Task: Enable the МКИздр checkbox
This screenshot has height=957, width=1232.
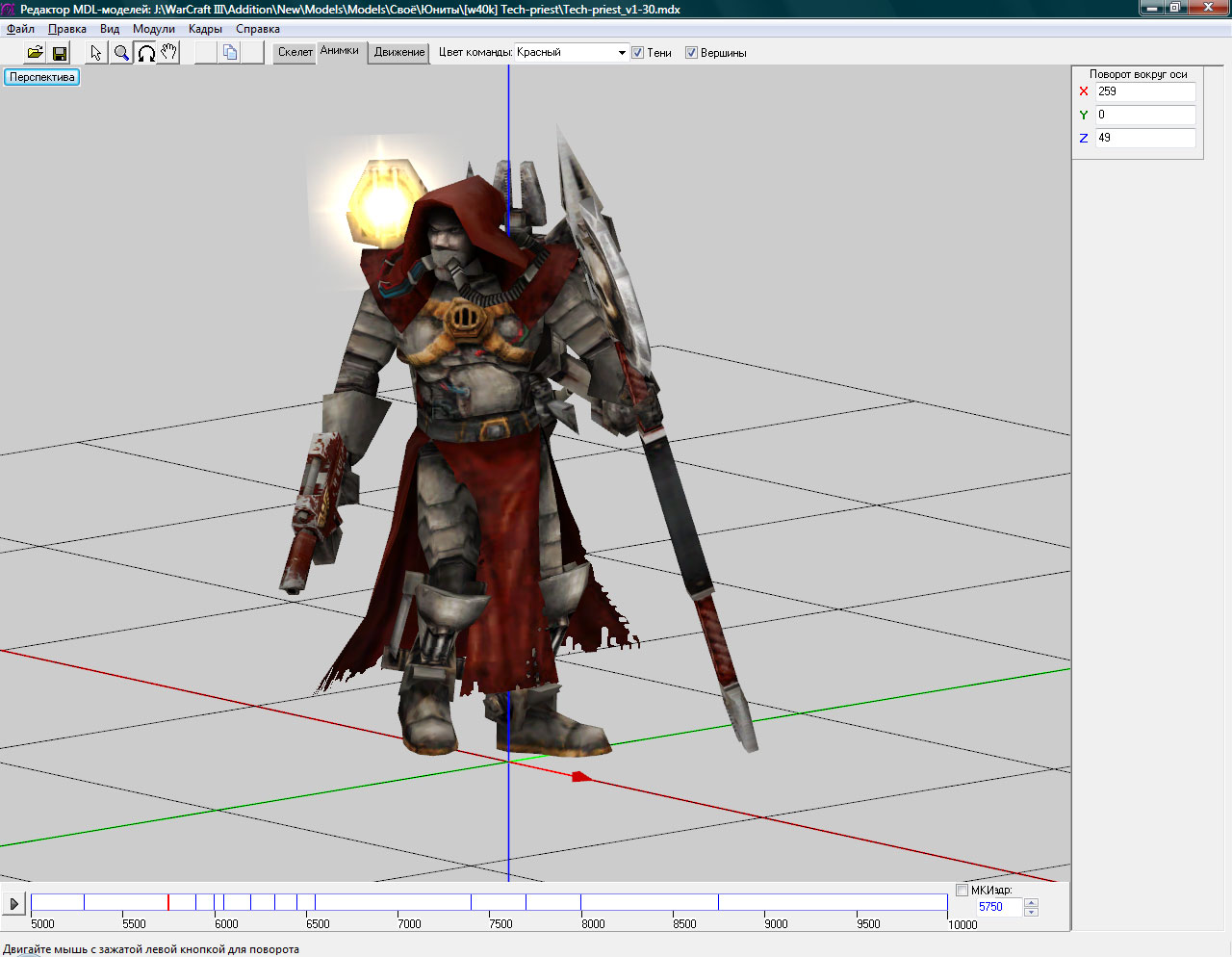Action: coord(962,891)
